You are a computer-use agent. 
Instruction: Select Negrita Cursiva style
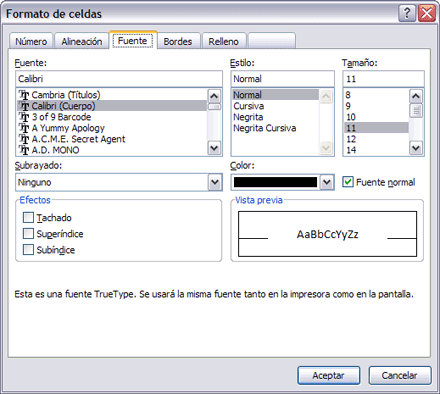pos(275,128)
